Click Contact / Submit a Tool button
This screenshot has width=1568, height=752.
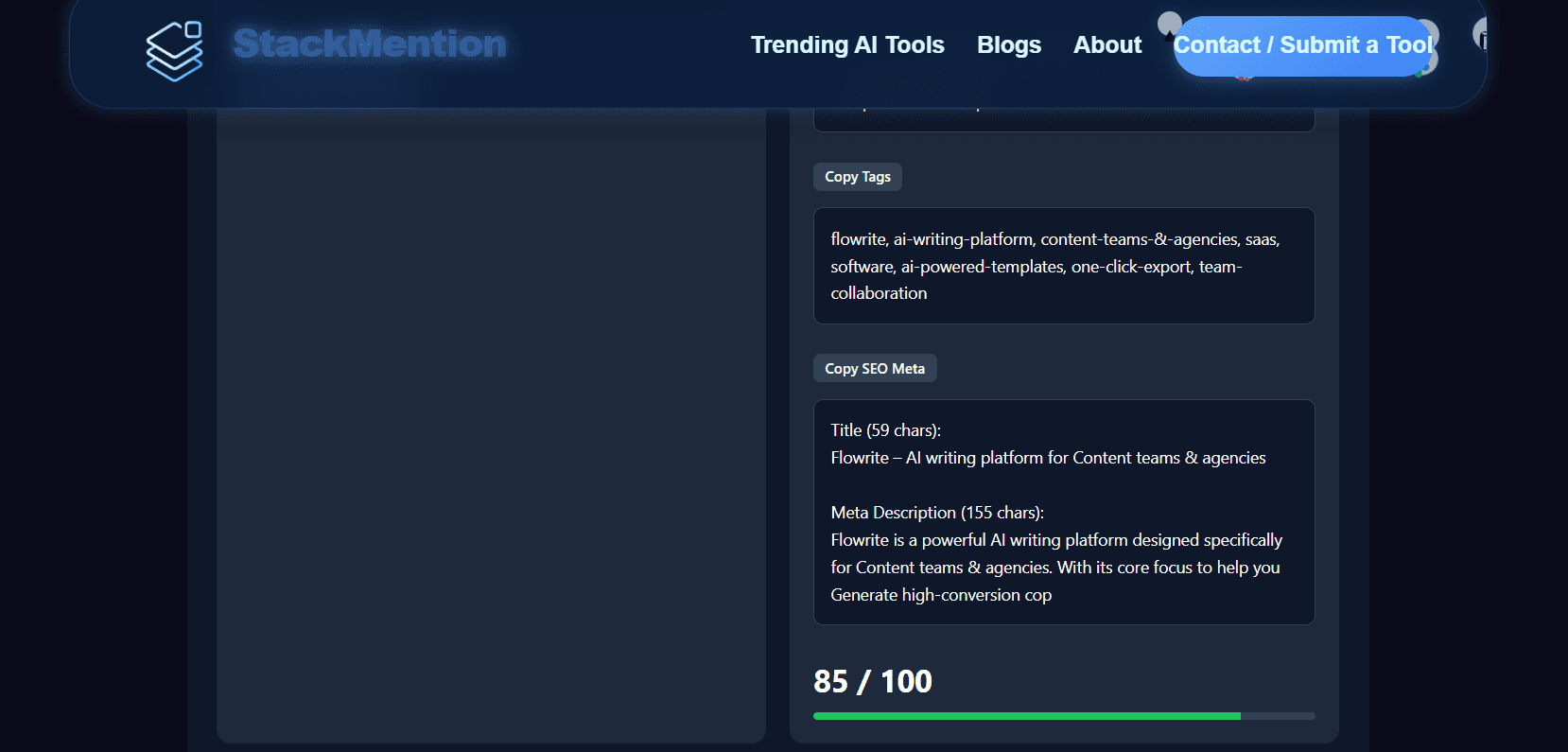(1302, 45)
